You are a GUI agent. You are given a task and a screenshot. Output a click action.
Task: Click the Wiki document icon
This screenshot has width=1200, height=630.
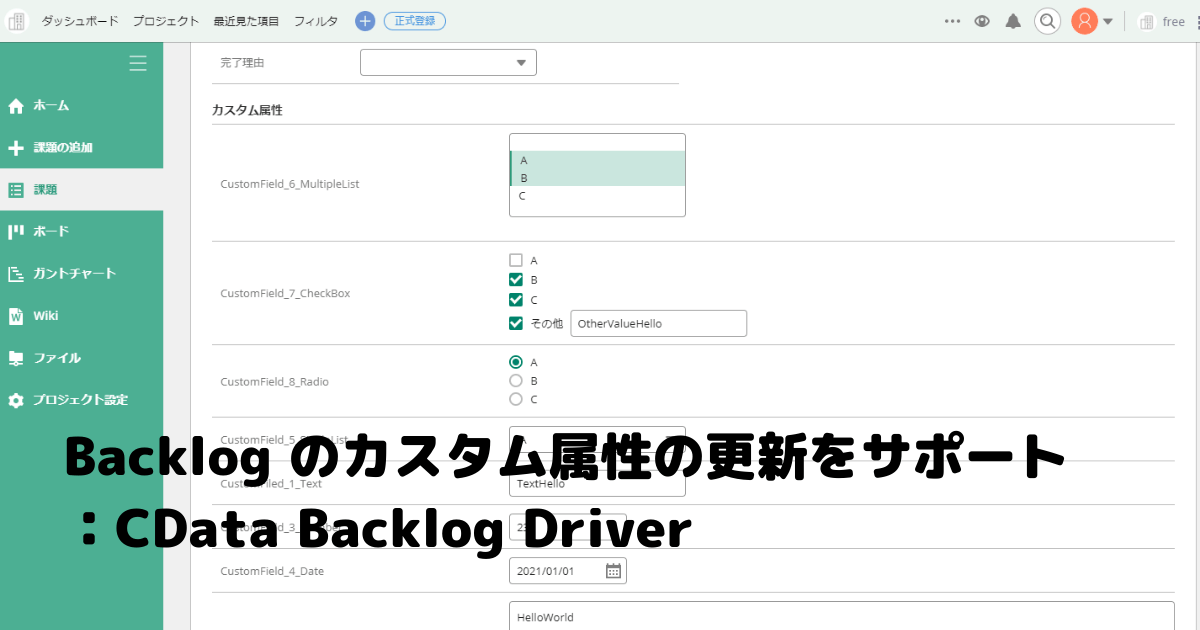tap(15, 316)
